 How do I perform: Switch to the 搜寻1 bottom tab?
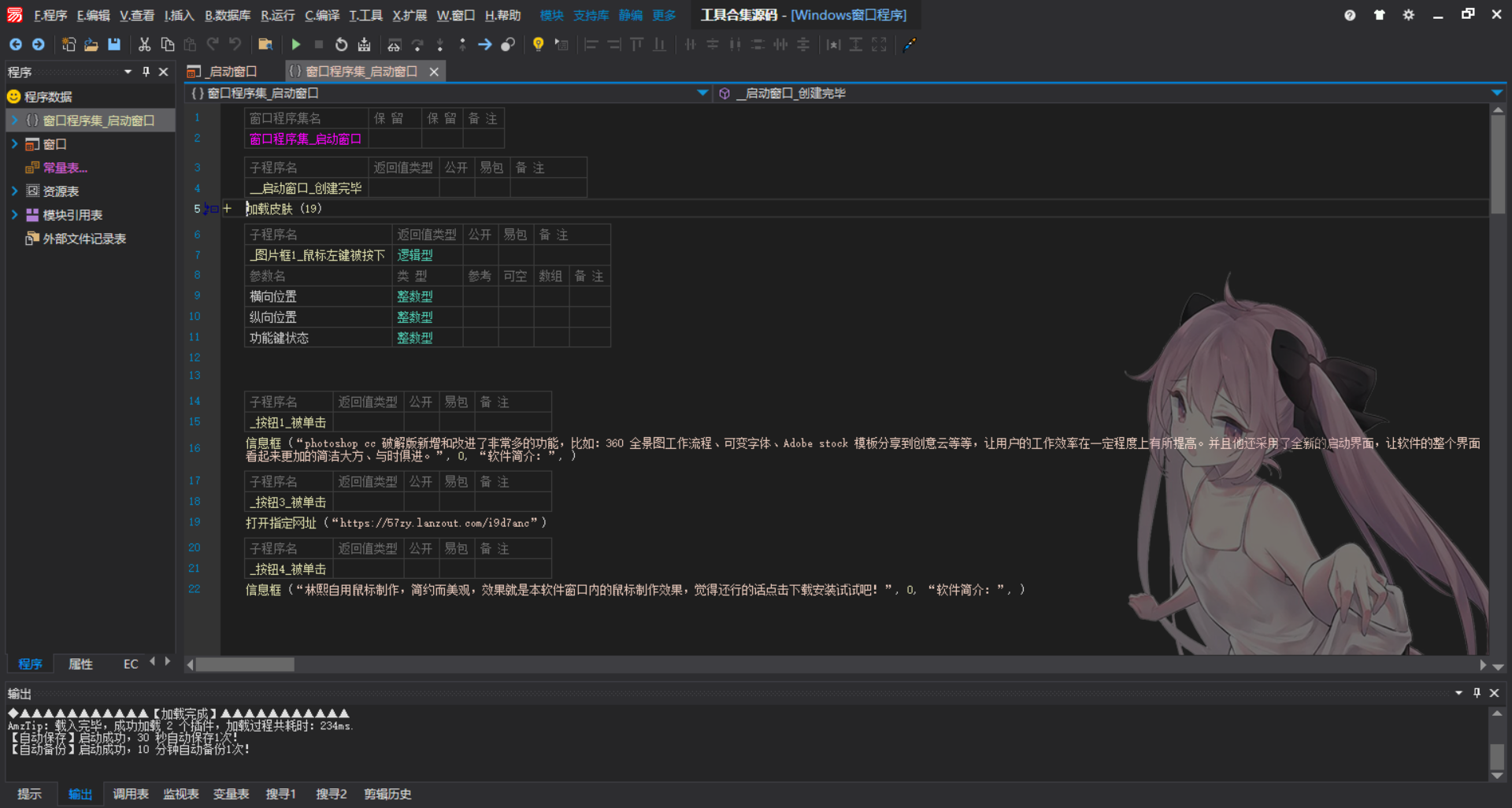[281, 794]
